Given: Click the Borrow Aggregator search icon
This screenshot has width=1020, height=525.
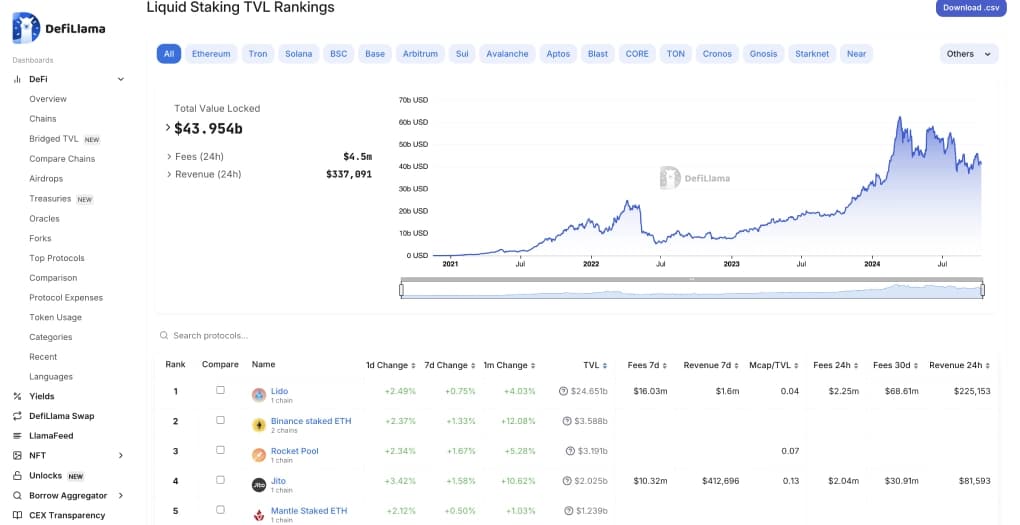Looking at the screenshot, I should [x=17, y=496].
